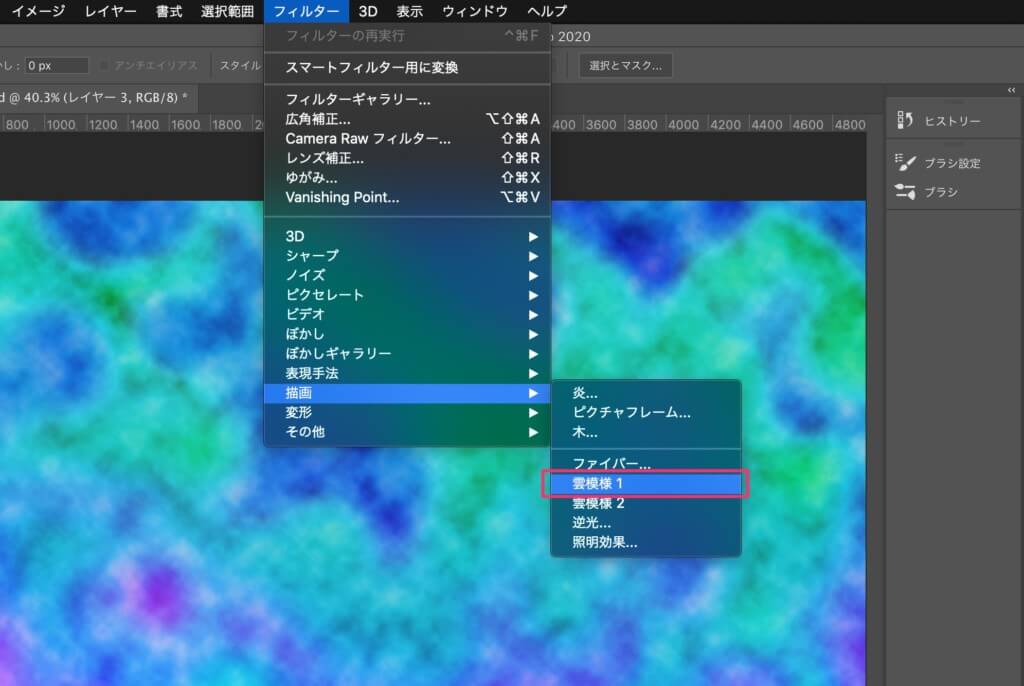The height and width of the screenshot is (686, 1024).
Task: Open the Brushes (ブラシ) panel icon
Action: click(x=906, y=192)
